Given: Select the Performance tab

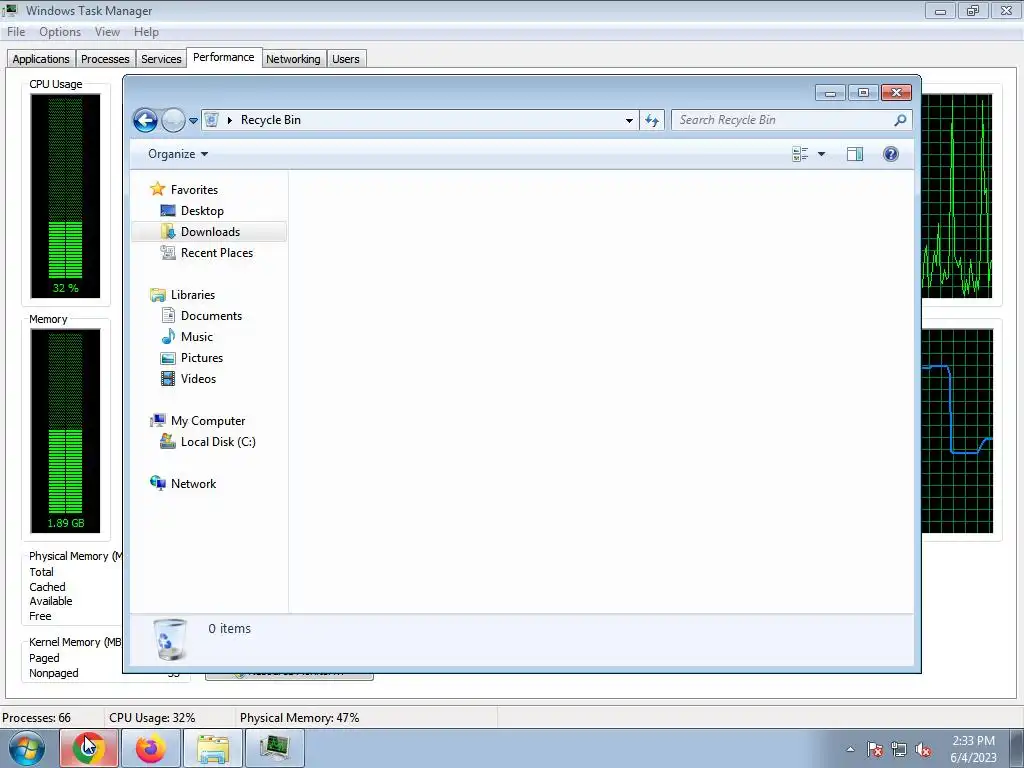Looking at the screenshot, I should [x=224, y=57].
